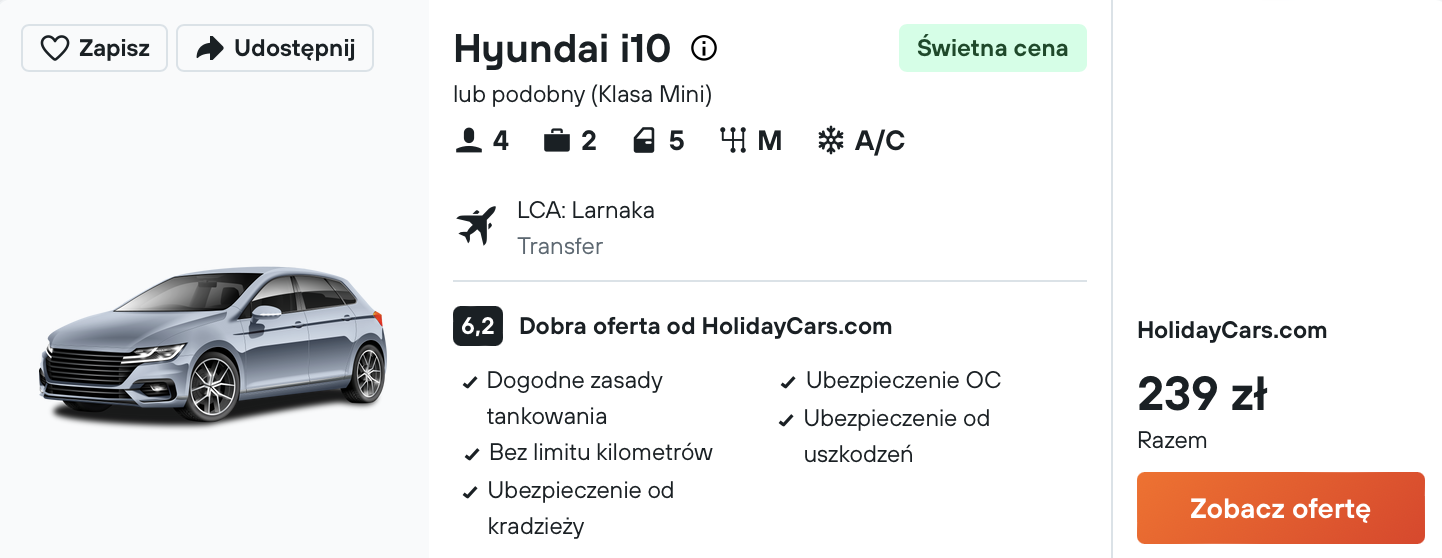1442x558 pixels.
Task: Click the heart icon to save offer
Action: 54,49
